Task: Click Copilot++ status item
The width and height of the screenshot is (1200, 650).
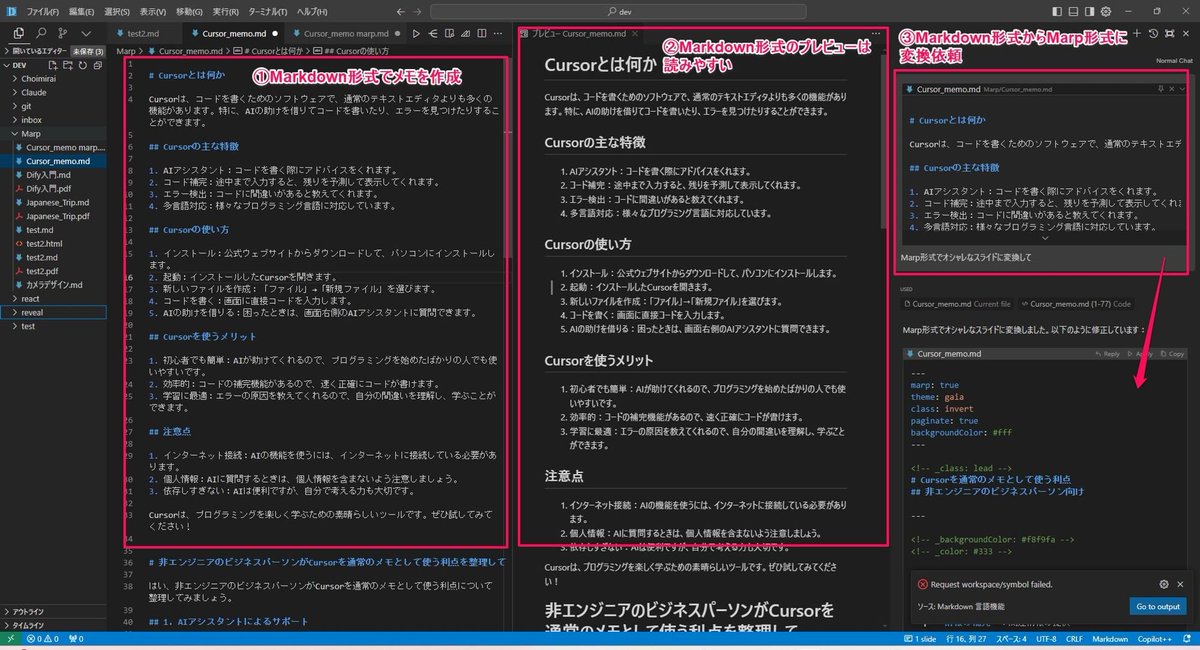Action: tap(1153, 638)
